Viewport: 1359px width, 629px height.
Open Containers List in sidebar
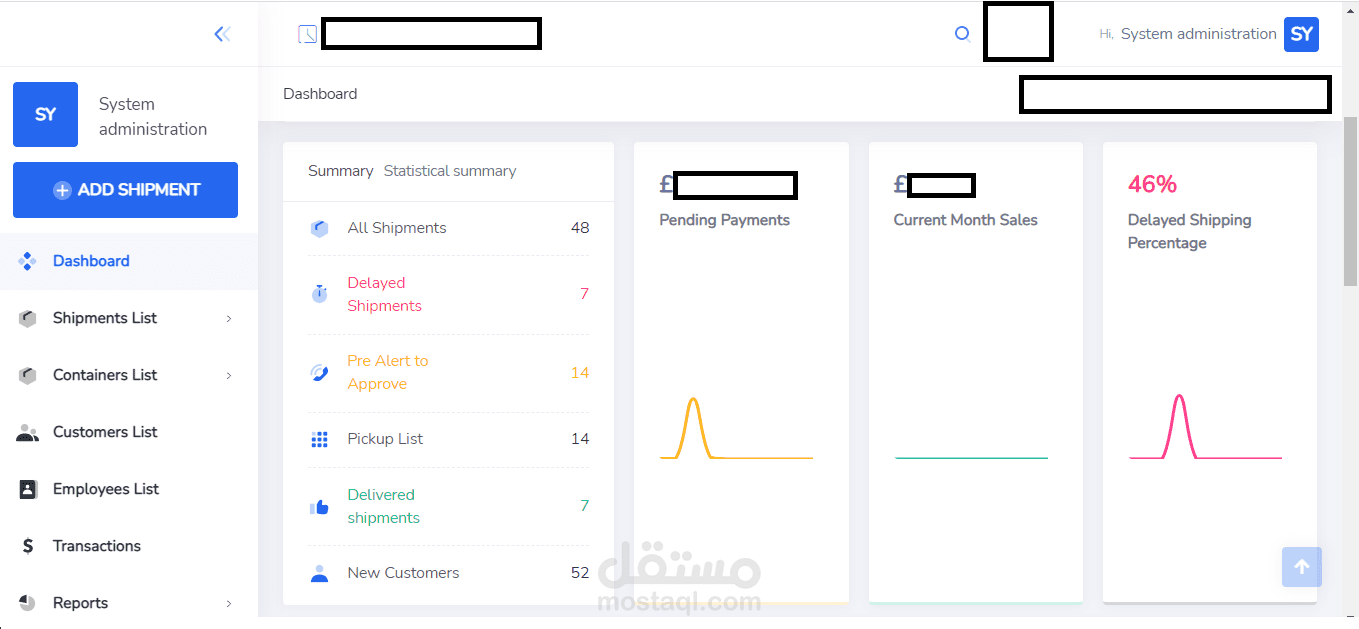pos(129,375)
